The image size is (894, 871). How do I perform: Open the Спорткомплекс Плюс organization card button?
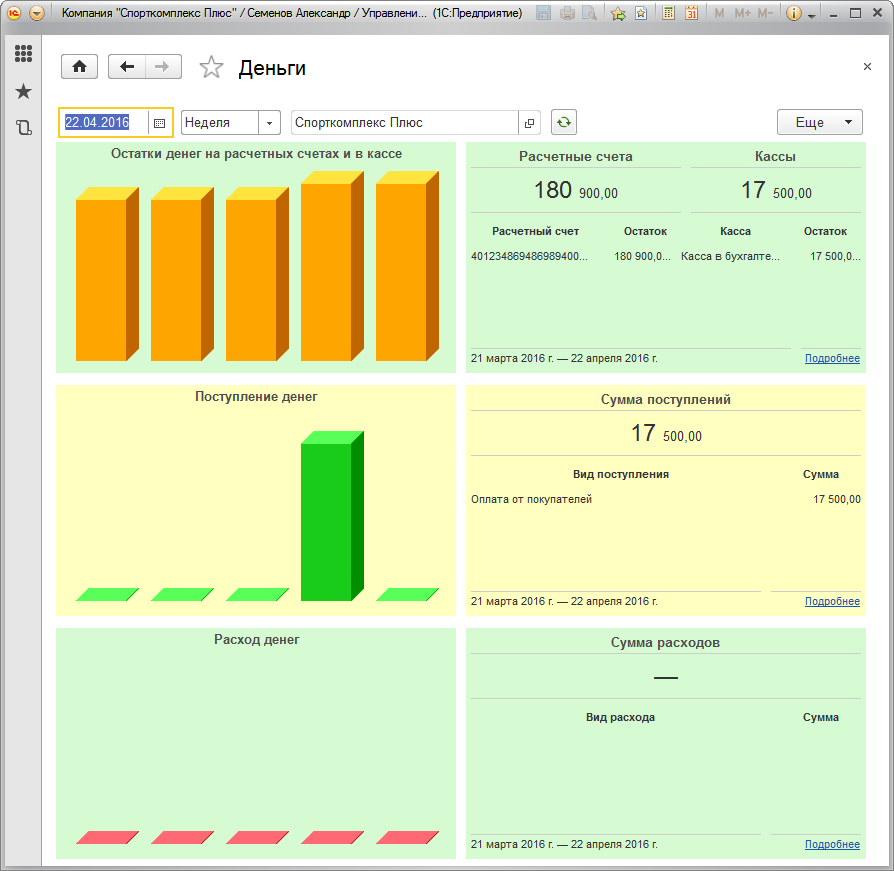(x=529, y=123)
